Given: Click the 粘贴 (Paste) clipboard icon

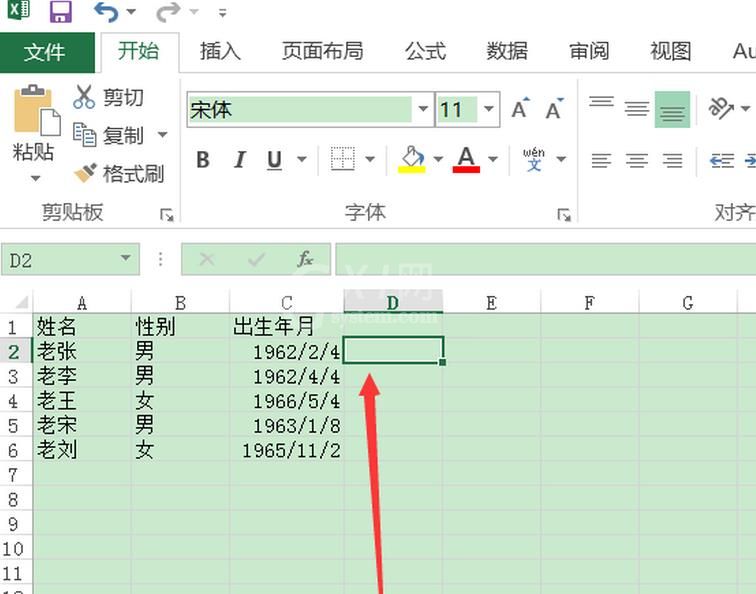Looking at the screenshot, I should (36, 111).
